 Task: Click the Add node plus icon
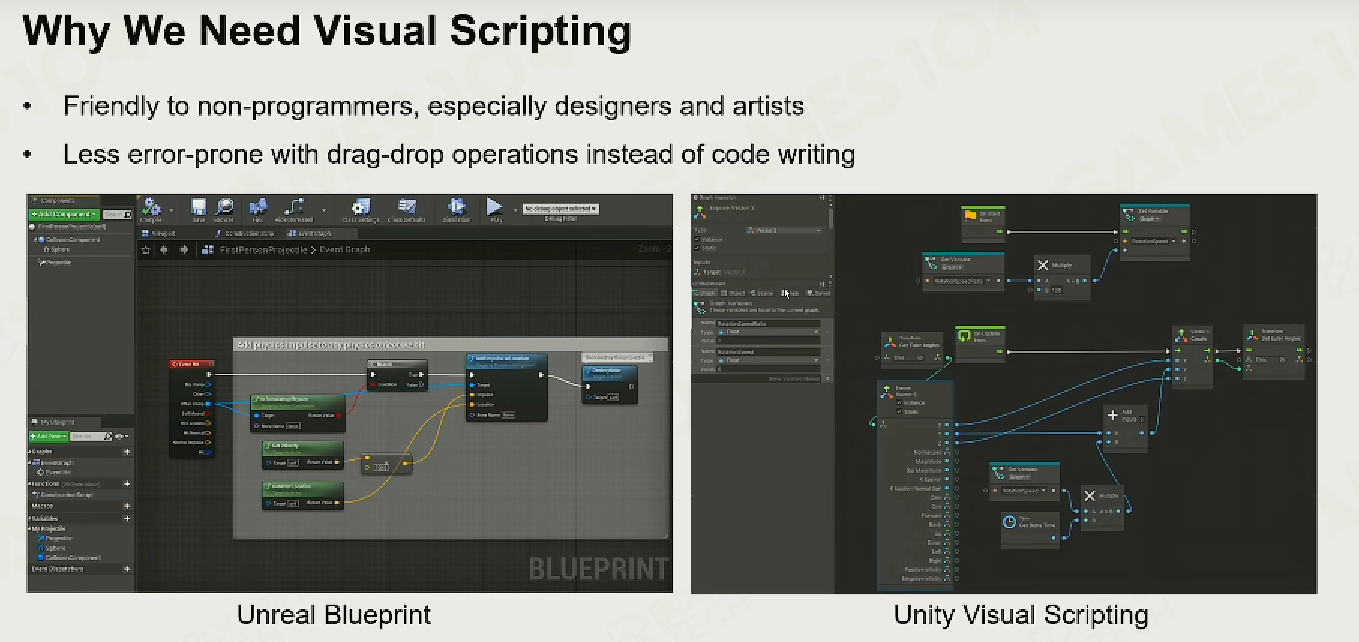(1113, 415)
